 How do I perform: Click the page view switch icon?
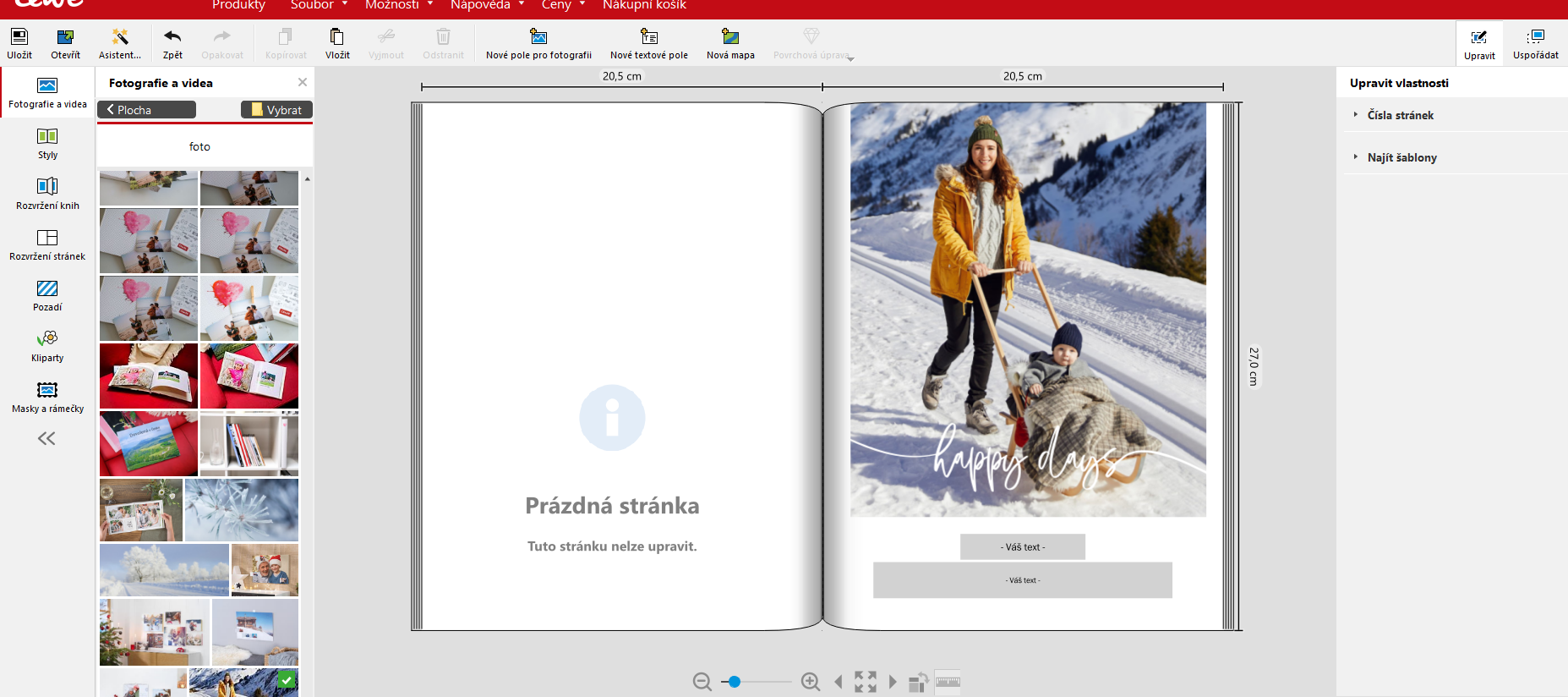(x=919, y=682)
